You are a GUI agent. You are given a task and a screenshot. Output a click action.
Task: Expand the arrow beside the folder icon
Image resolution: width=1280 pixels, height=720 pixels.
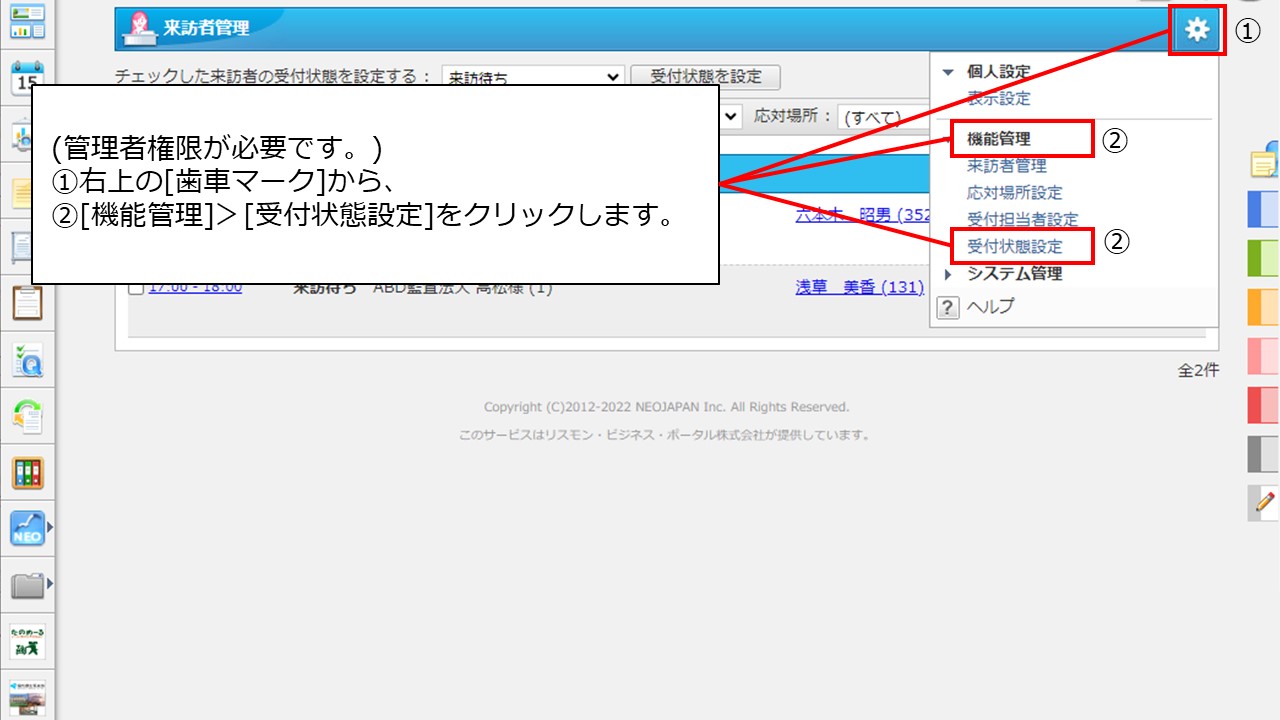tap(50, 584)
